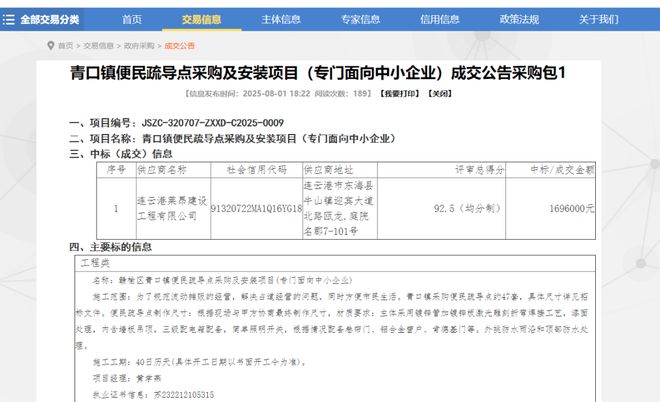The image size is (660, 402).
Task: Open the 全部交易分类 menu icon
Action: 8,19
